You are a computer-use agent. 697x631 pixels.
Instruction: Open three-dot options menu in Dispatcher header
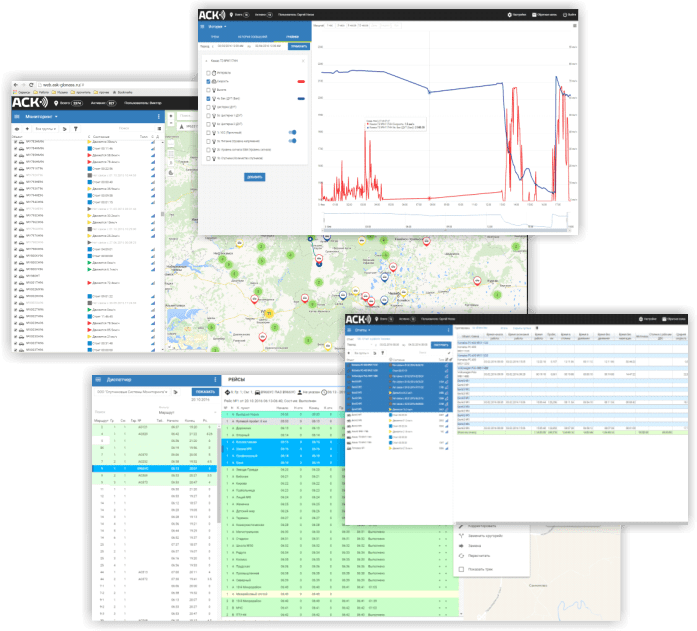pos(216,380)
